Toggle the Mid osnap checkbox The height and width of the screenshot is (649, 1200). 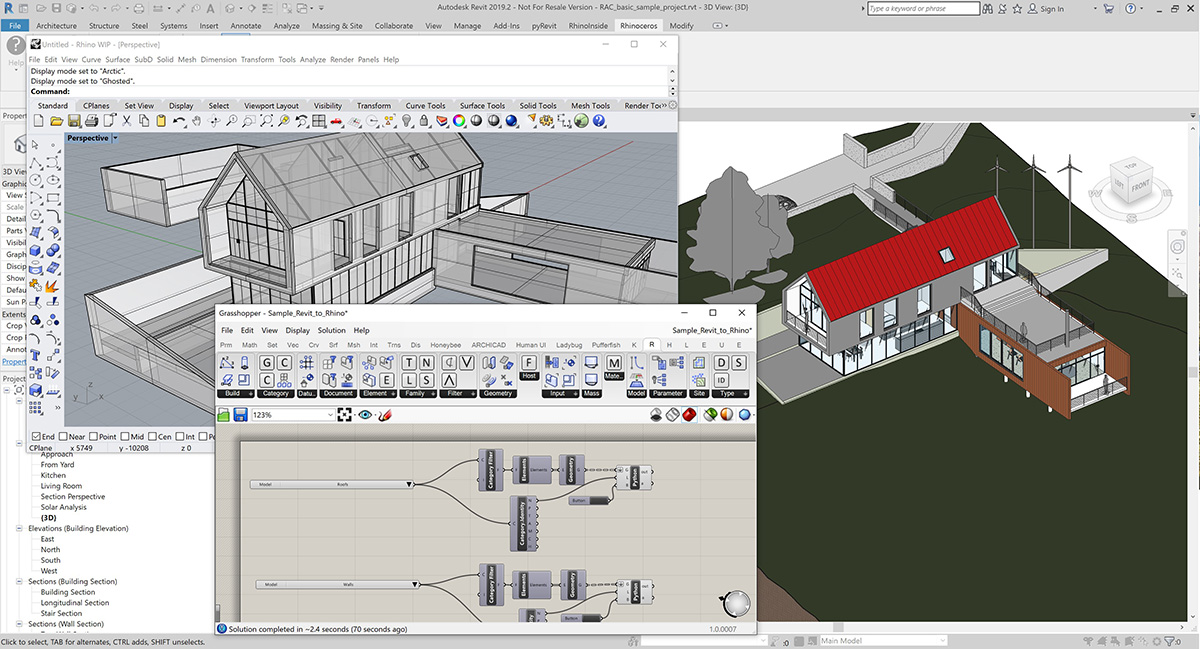(124, 437)
